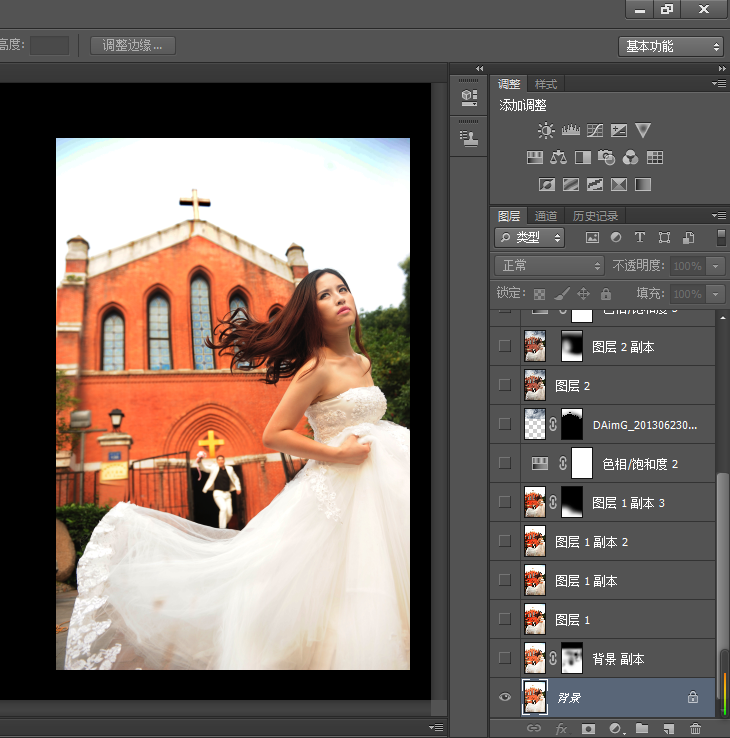Add a Curves adjustment
This screenshot has width=730, height=738.
(x=595, y=130)
